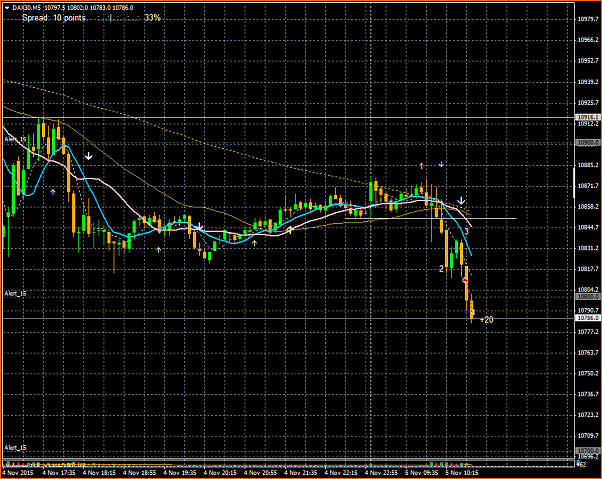The width and height of the screenshot is (602, 479).
Task: Click the '4 Nov 21:35' time axis label
Action: click(301, 472)
